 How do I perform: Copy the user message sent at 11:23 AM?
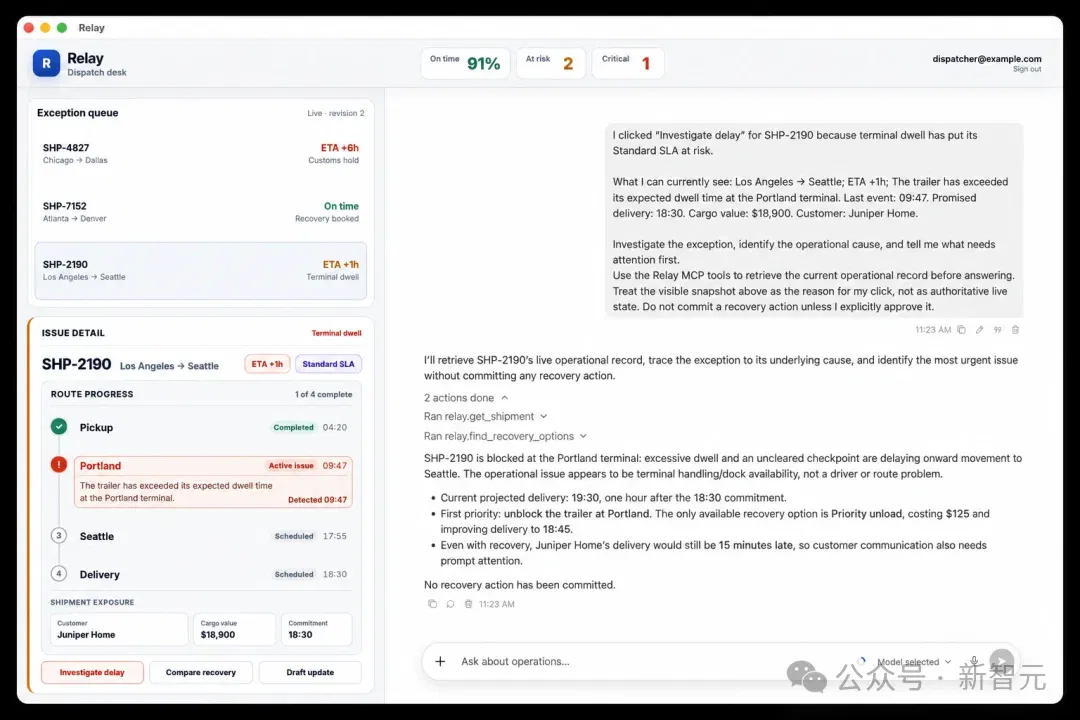click(x=962, y=330)
